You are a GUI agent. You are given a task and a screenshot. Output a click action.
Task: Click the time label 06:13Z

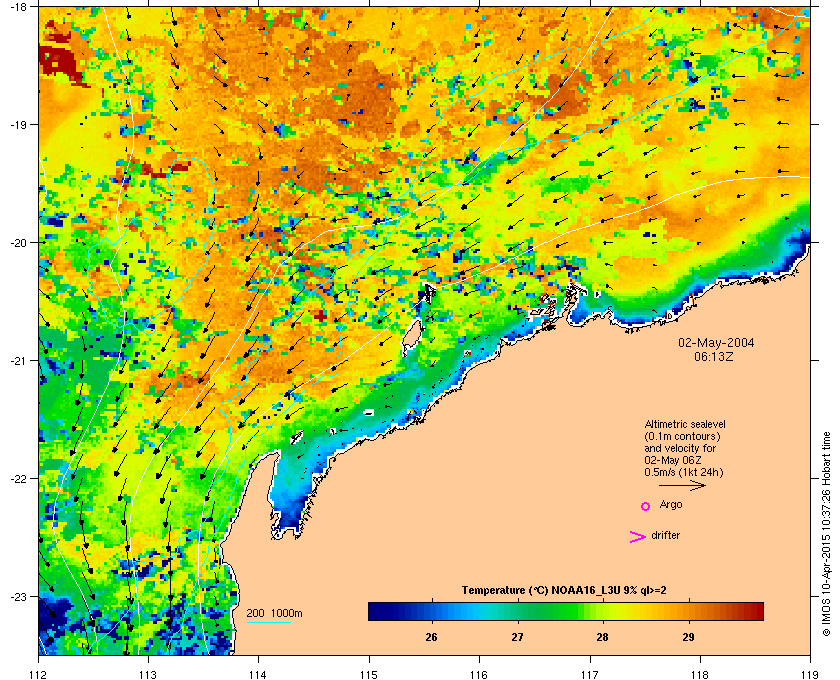714,356
